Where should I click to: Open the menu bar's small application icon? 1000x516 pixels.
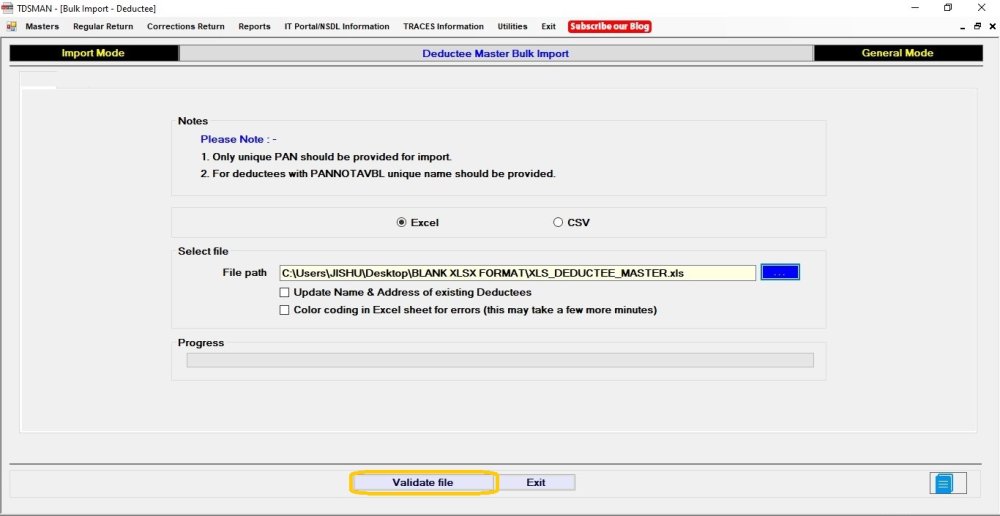point(11,27)
